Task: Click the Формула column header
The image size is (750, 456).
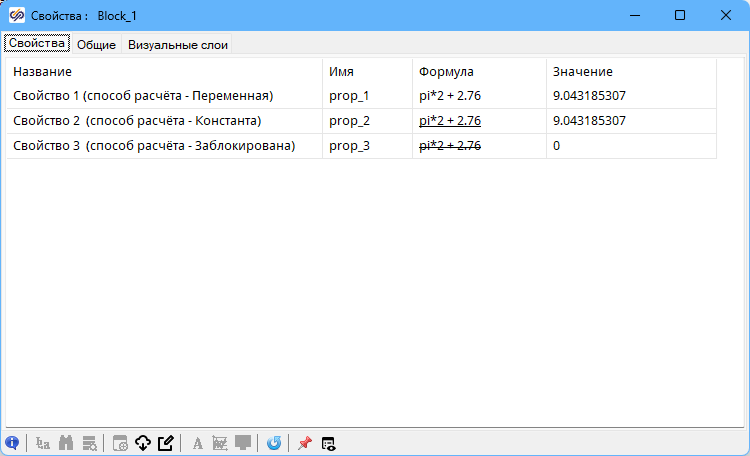Action: [446, 72]
